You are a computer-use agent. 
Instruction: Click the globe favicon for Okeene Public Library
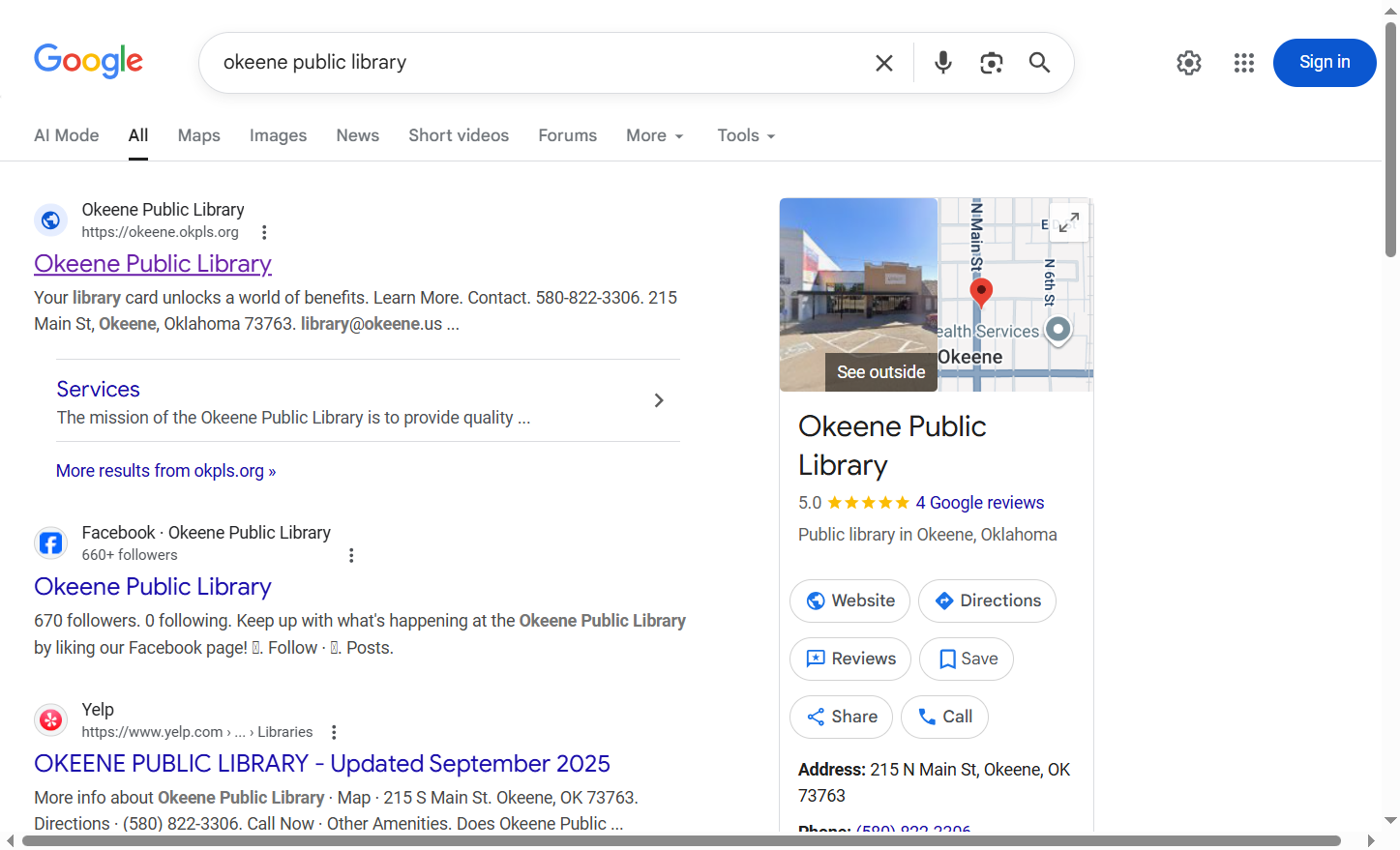pyautogui.click(x=50, y=220)
